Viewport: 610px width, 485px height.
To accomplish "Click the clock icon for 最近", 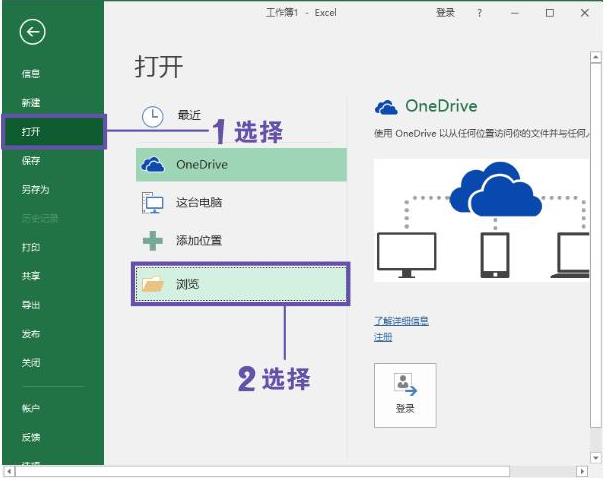I will [x=152, y=116].
